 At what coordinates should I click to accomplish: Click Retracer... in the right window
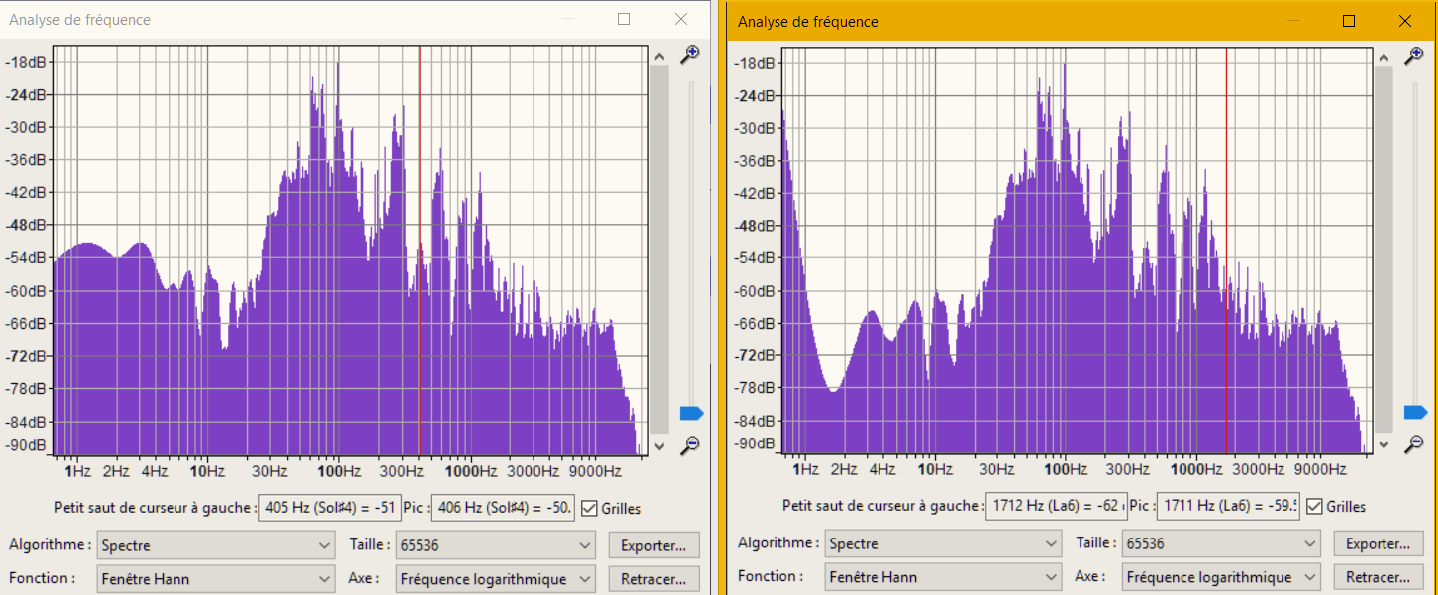point(1379,577)
